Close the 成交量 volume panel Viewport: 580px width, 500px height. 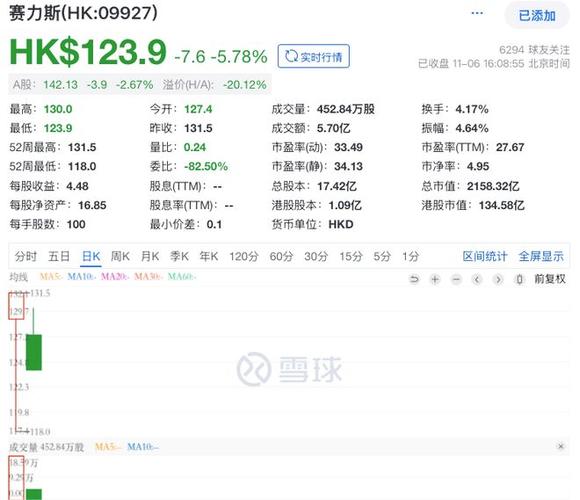pyautogui.click(x=561, y=446)
